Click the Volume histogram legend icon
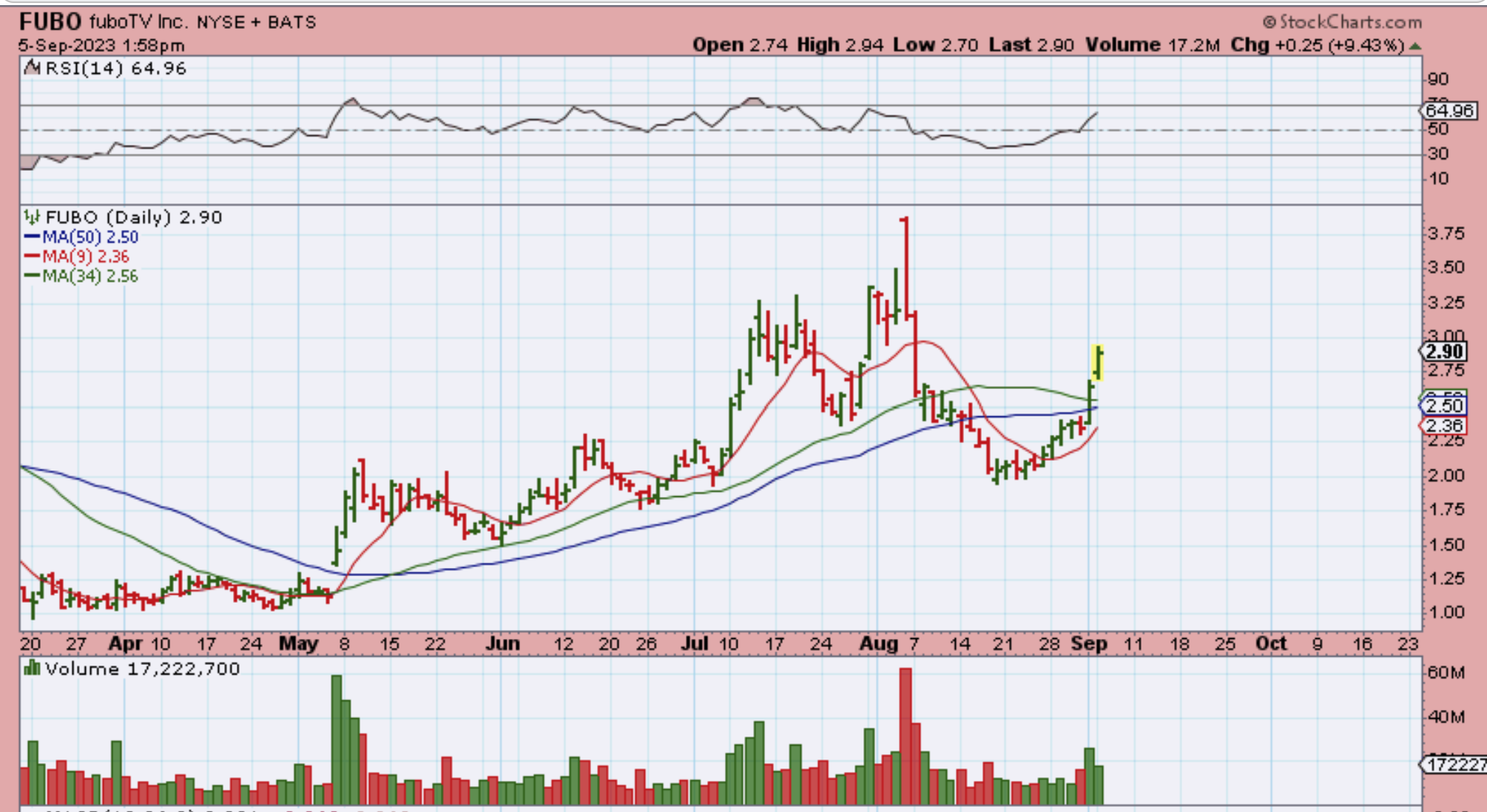The image size is (1487, 812). click(32, 669)
